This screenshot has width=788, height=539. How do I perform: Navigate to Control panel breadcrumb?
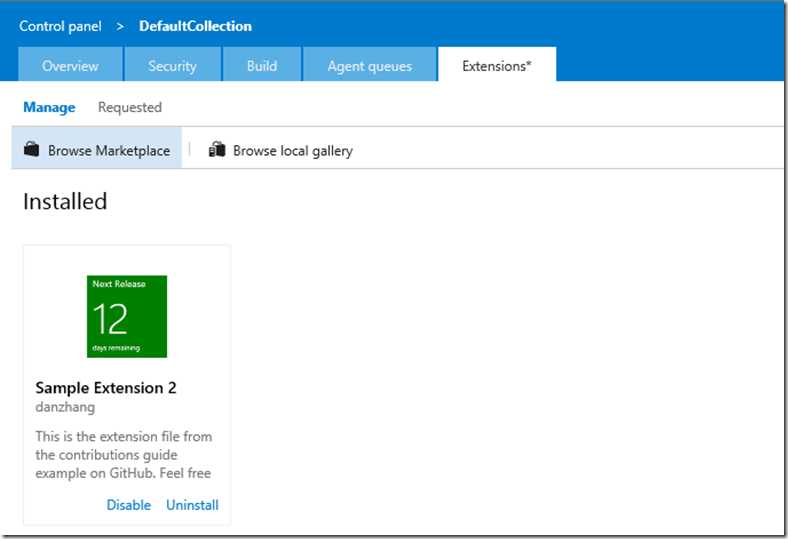[x=60, y=26]
